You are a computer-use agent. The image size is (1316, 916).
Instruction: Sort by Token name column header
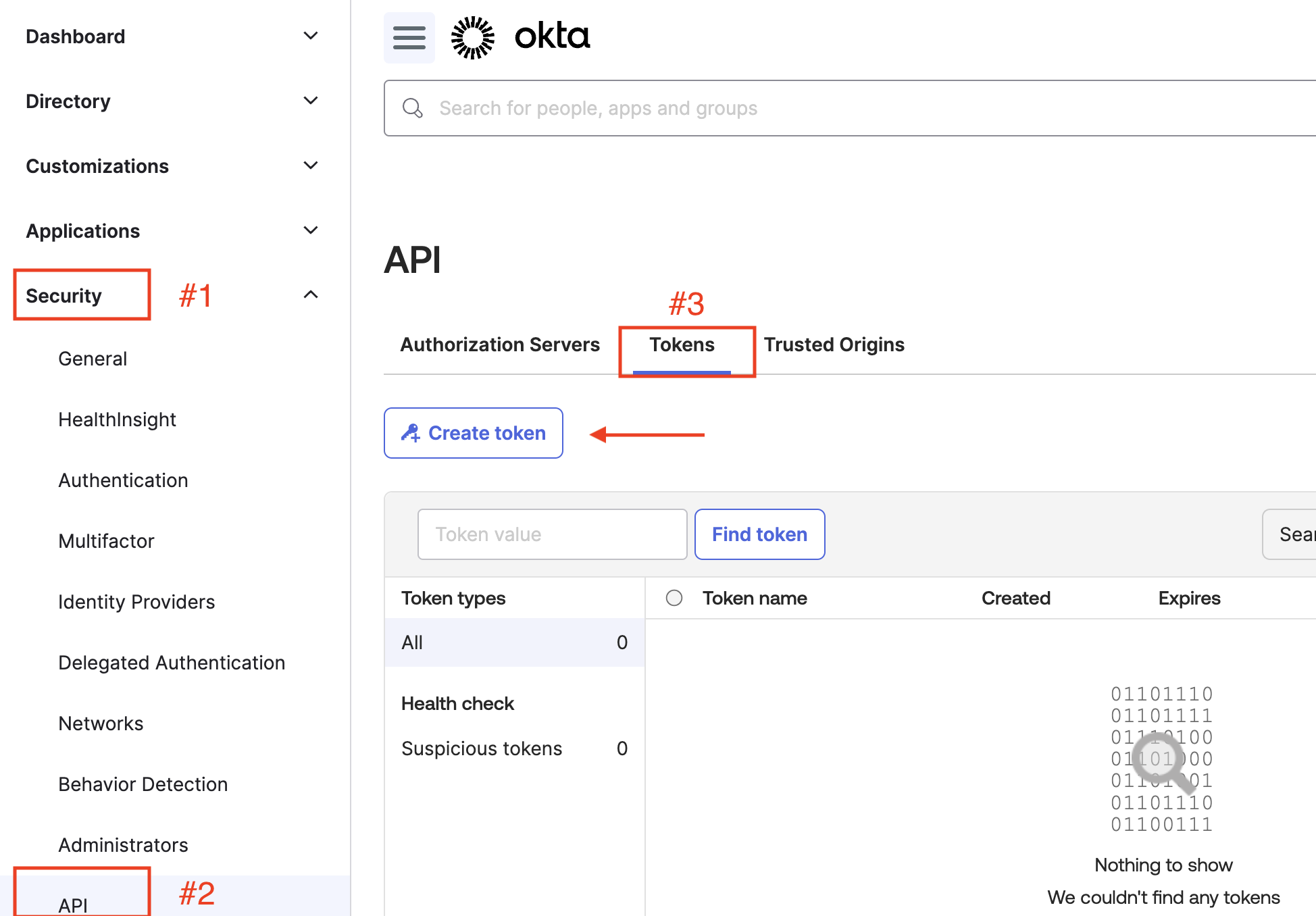pyautogui.click(x=755, y=598)
